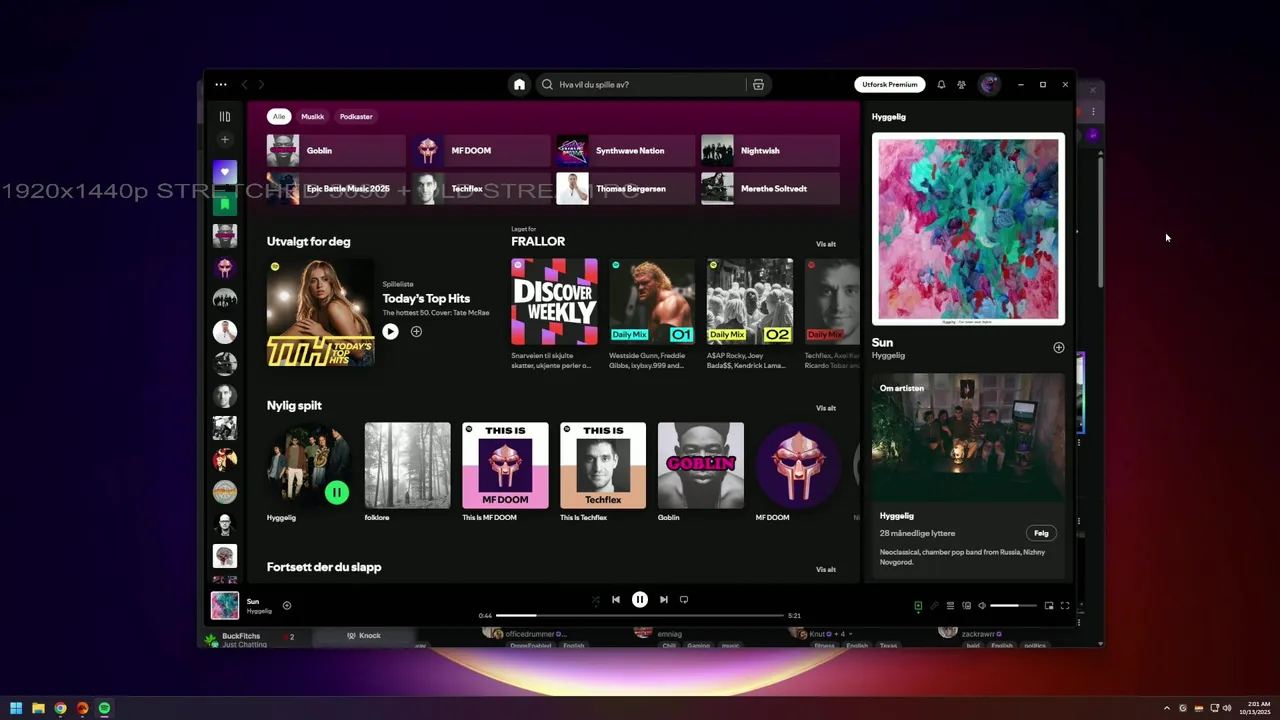1280x720 pixels.
Task: Open the Om artisten band photo
Action: tap(968, 437)
